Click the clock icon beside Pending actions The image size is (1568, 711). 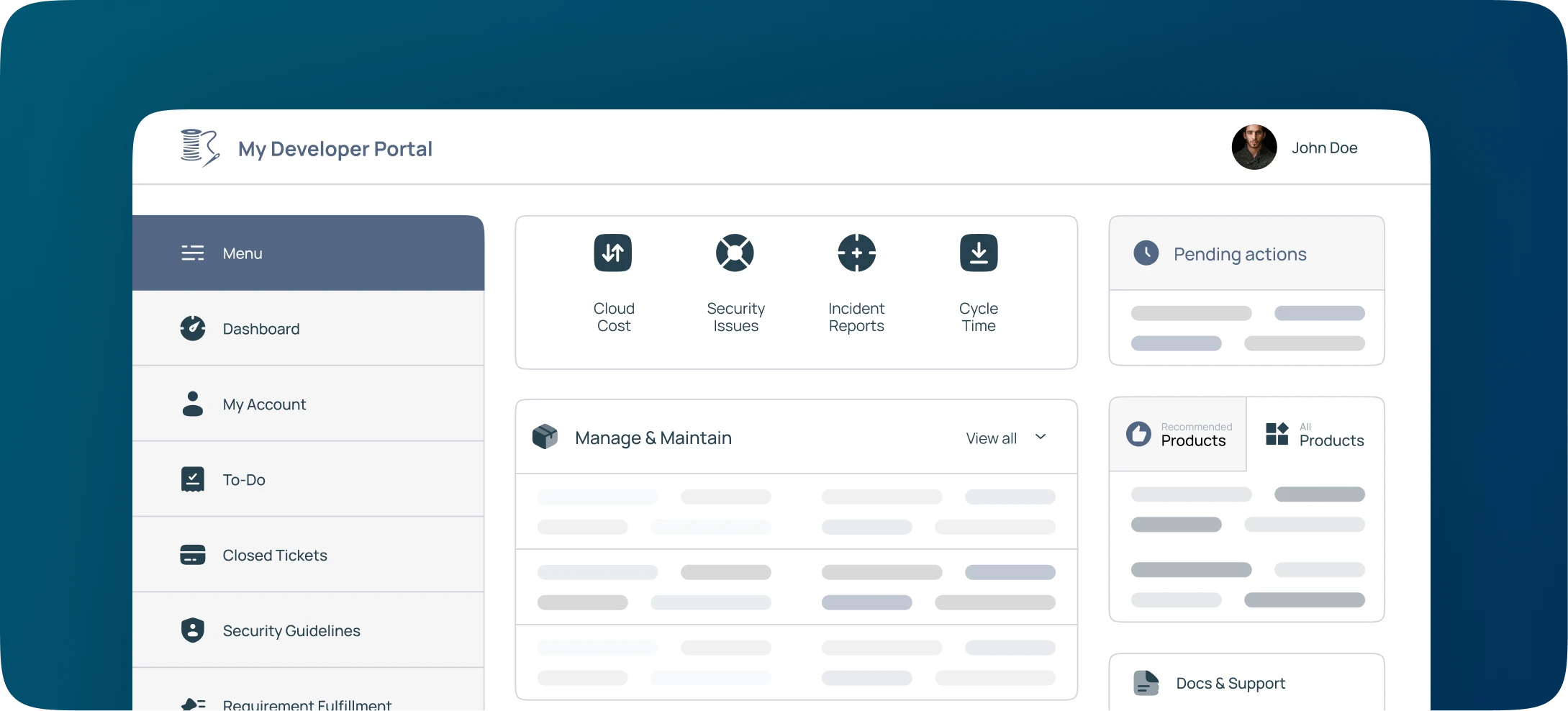point(1146,253)
